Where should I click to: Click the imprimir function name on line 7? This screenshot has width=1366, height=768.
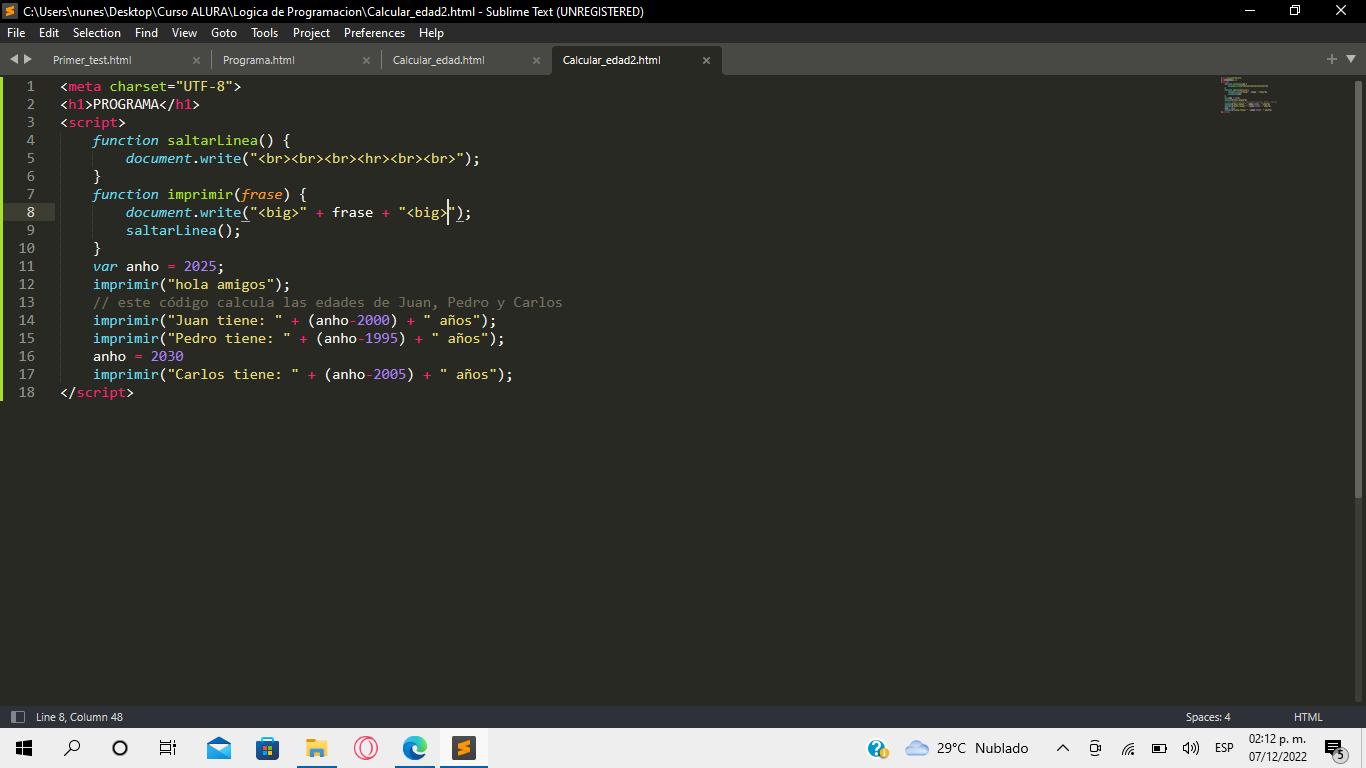200,194
